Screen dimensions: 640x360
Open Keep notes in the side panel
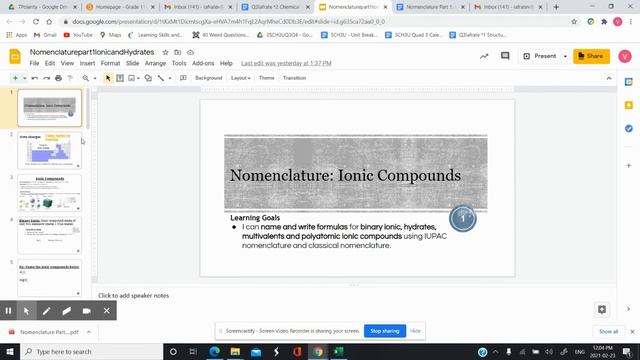[629, 105]
